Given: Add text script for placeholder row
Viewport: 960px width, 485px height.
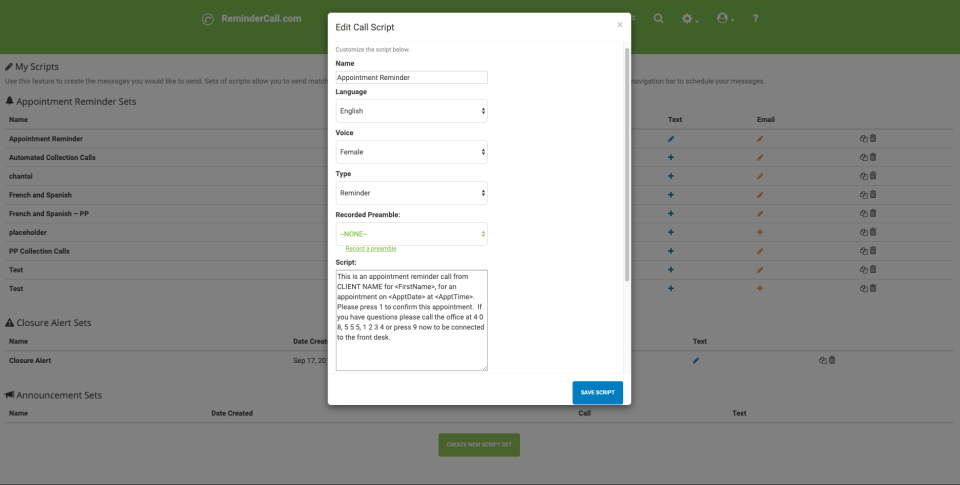Looking at the screenshot, I should click(671, 232).
